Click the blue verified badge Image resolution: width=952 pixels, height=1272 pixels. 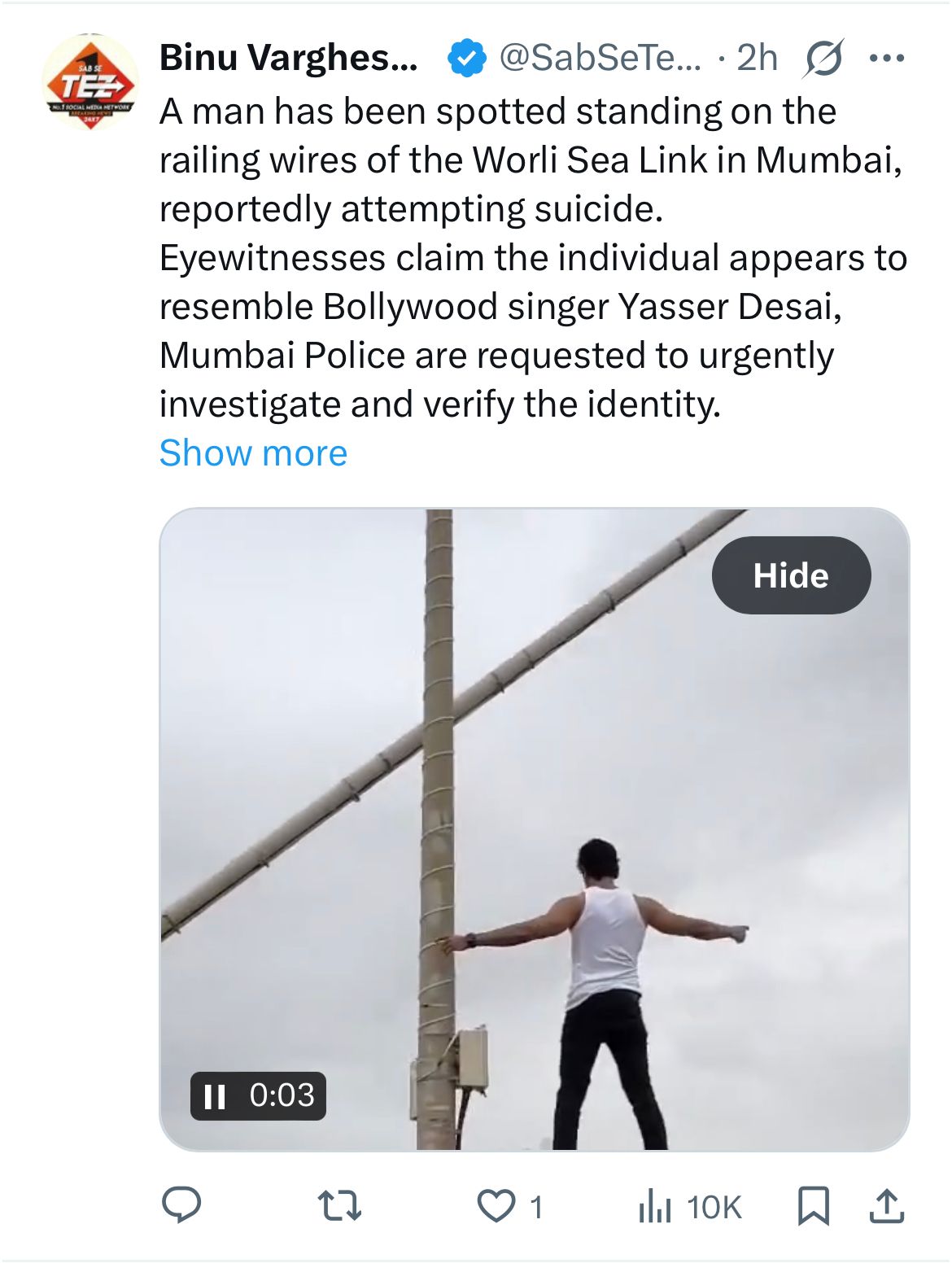click(466, 59)
